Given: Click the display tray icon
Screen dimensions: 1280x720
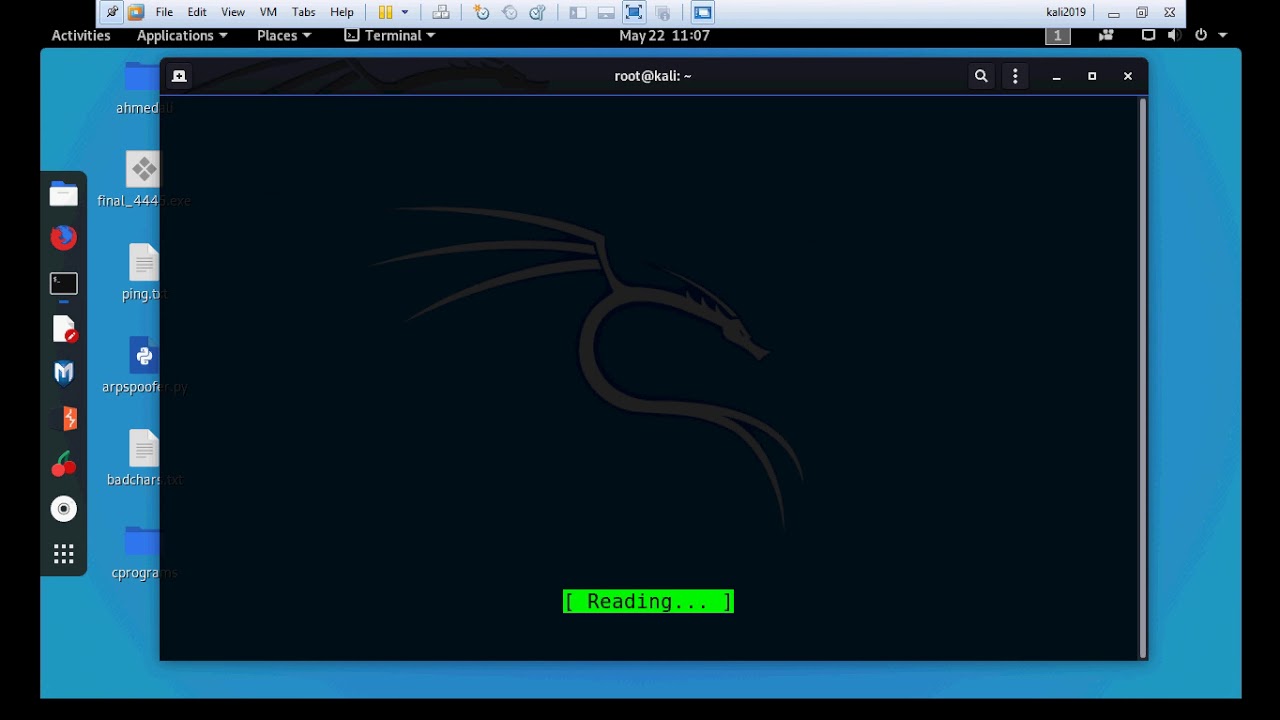Looking at the screenshot, I should (x=1148, y=35).
